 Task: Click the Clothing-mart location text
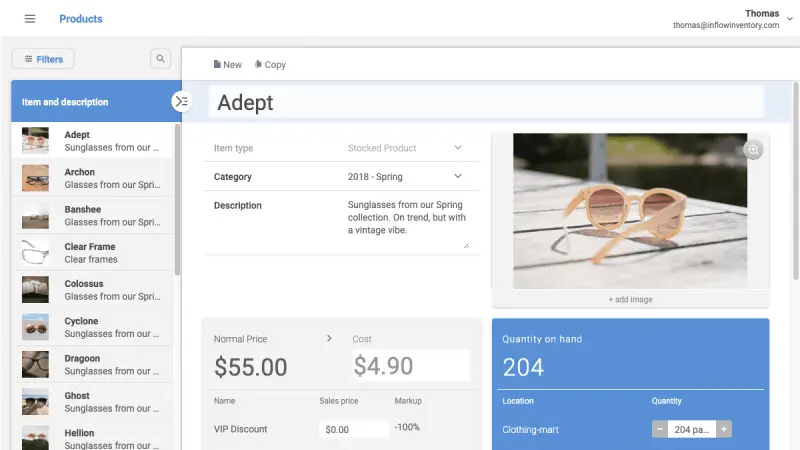tap(530, 430)
